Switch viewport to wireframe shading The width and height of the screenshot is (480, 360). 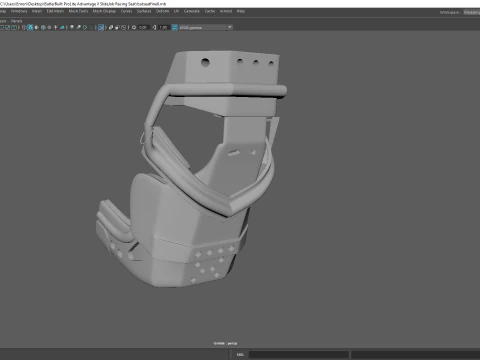tap(24, 27)
